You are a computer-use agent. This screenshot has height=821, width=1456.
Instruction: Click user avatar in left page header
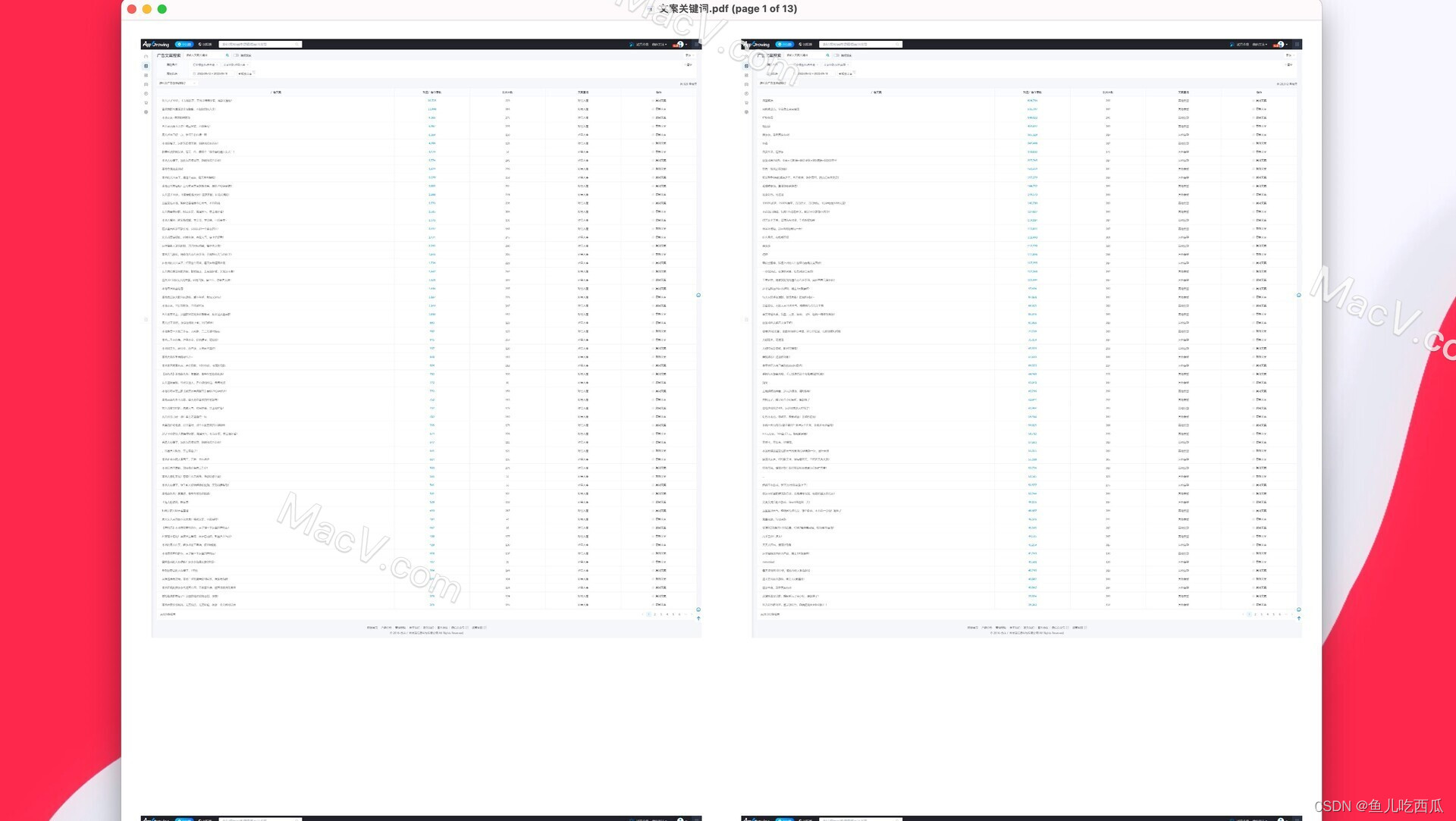pos(679,44)
